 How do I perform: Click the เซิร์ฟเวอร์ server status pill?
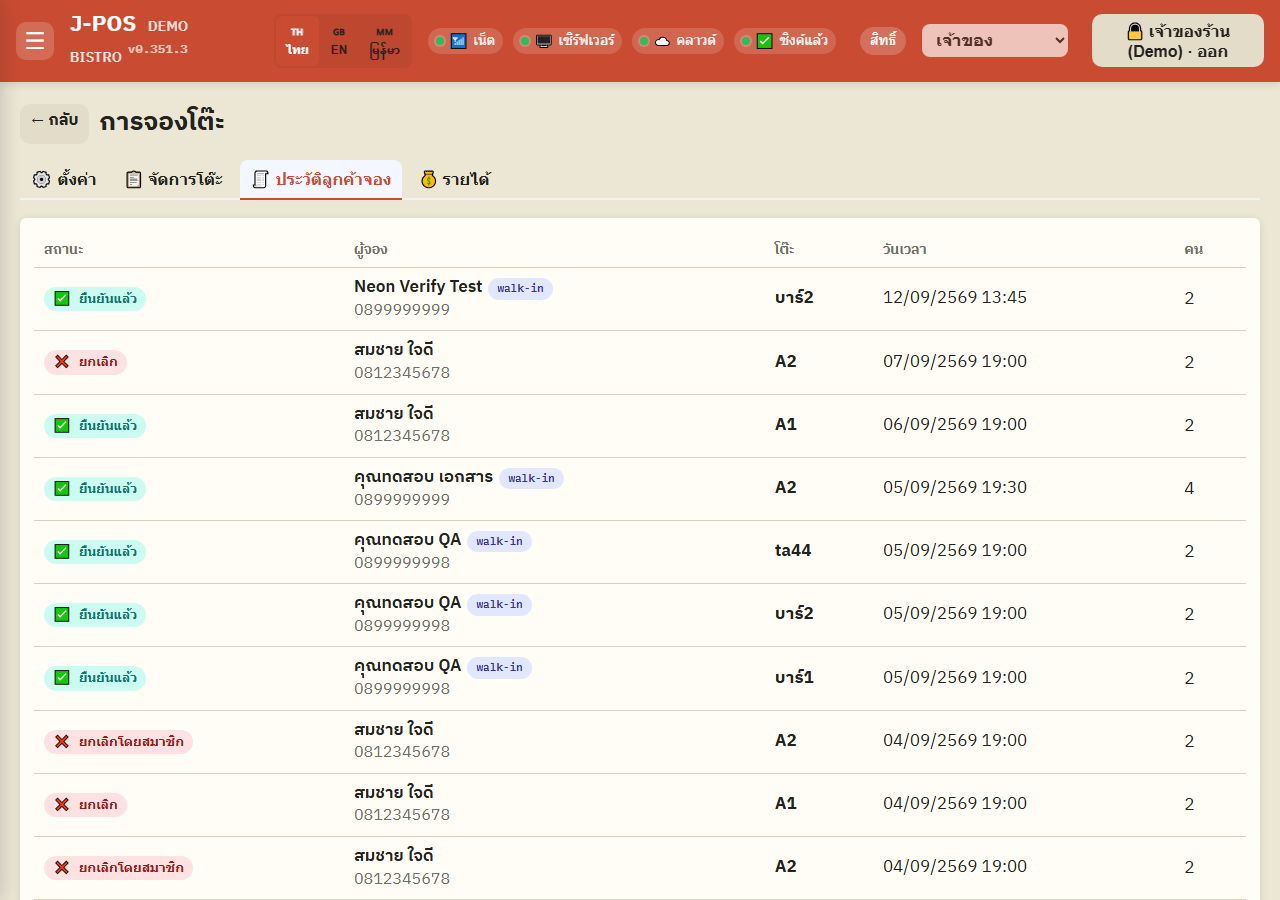[x=567, y=41]
